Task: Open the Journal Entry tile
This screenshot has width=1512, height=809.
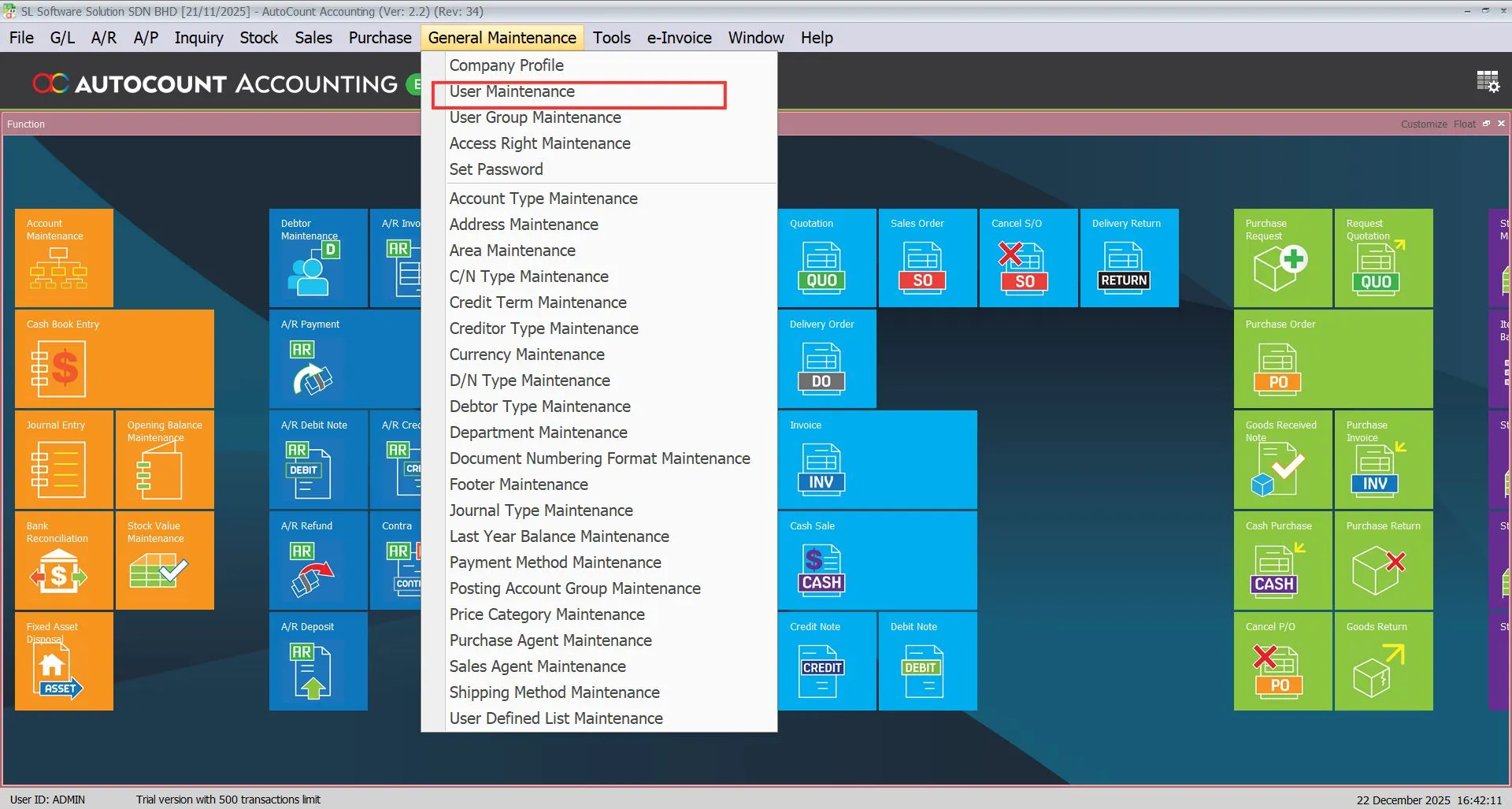Action: coord(63,459)
